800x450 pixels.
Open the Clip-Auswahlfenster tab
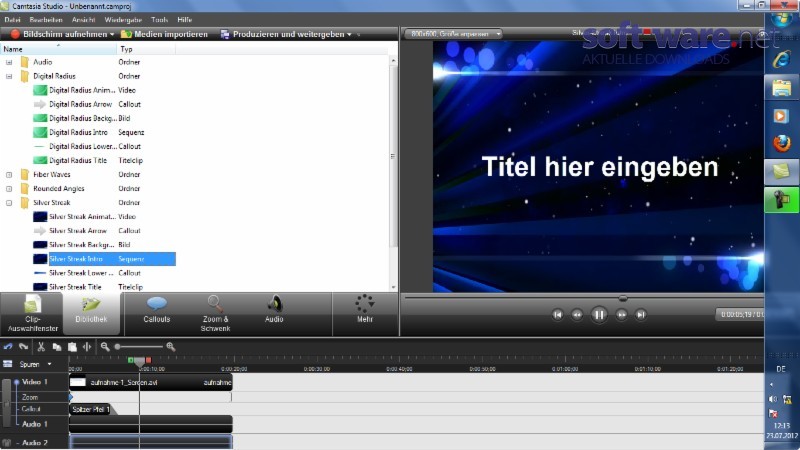pyautogui.click(x=32, y=314)
